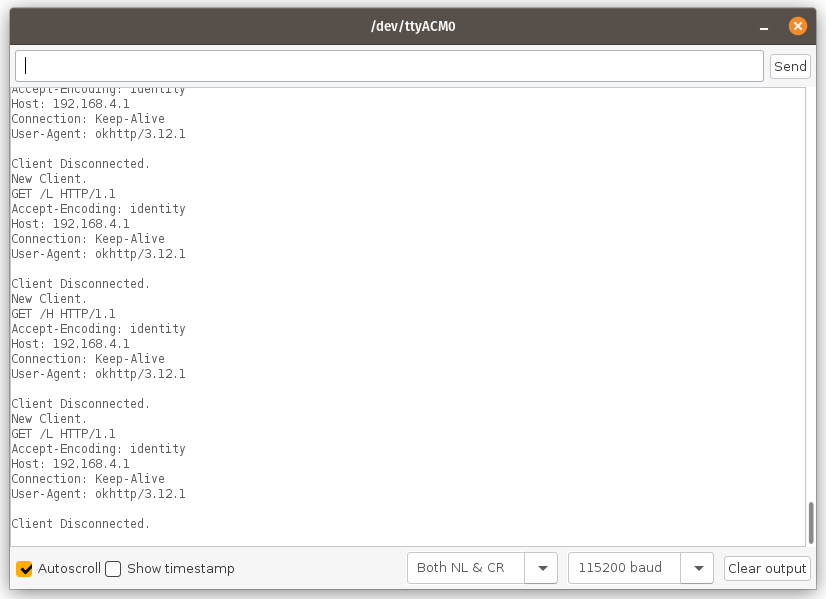Click the first New Client. output line
This screenshot has width=826, height=599.
pyautogui.click(x=49, y=179)
